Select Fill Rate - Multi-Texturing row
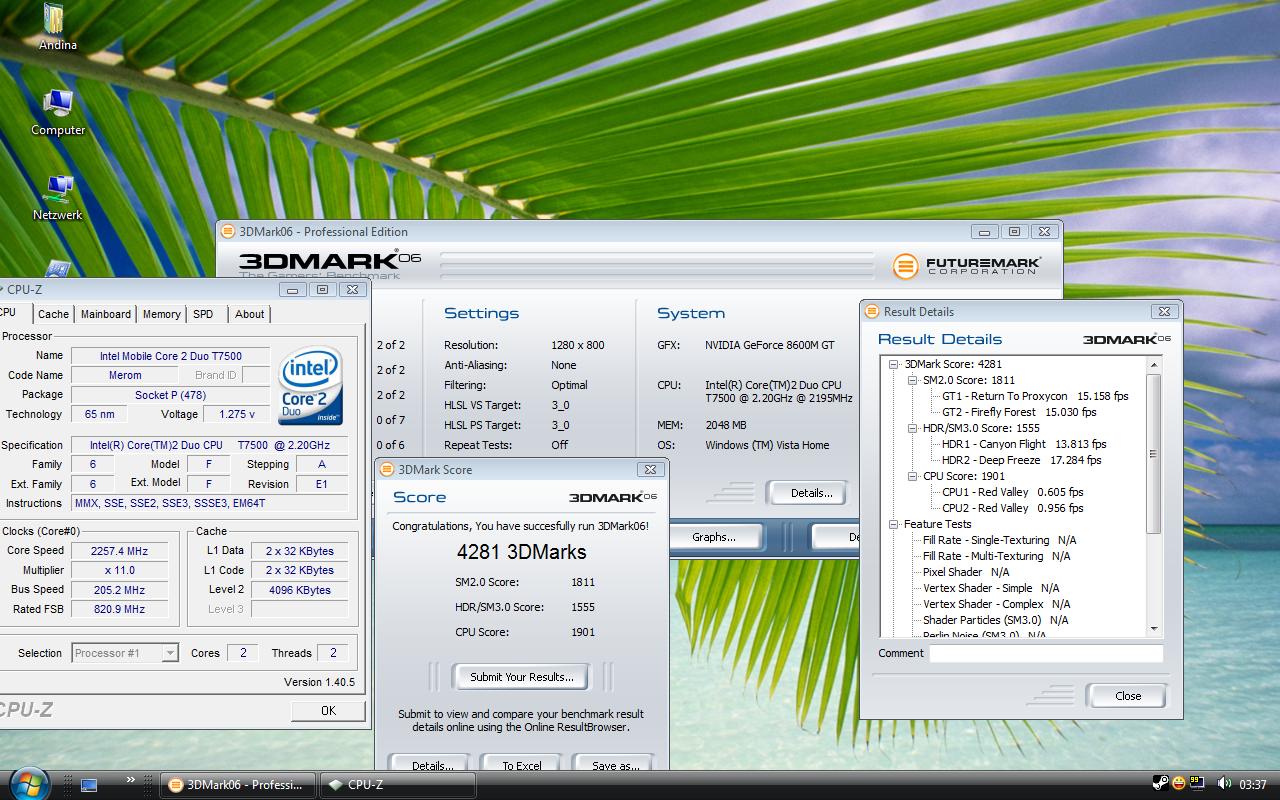Screen dimensions: 1280x800 point(996,557)
